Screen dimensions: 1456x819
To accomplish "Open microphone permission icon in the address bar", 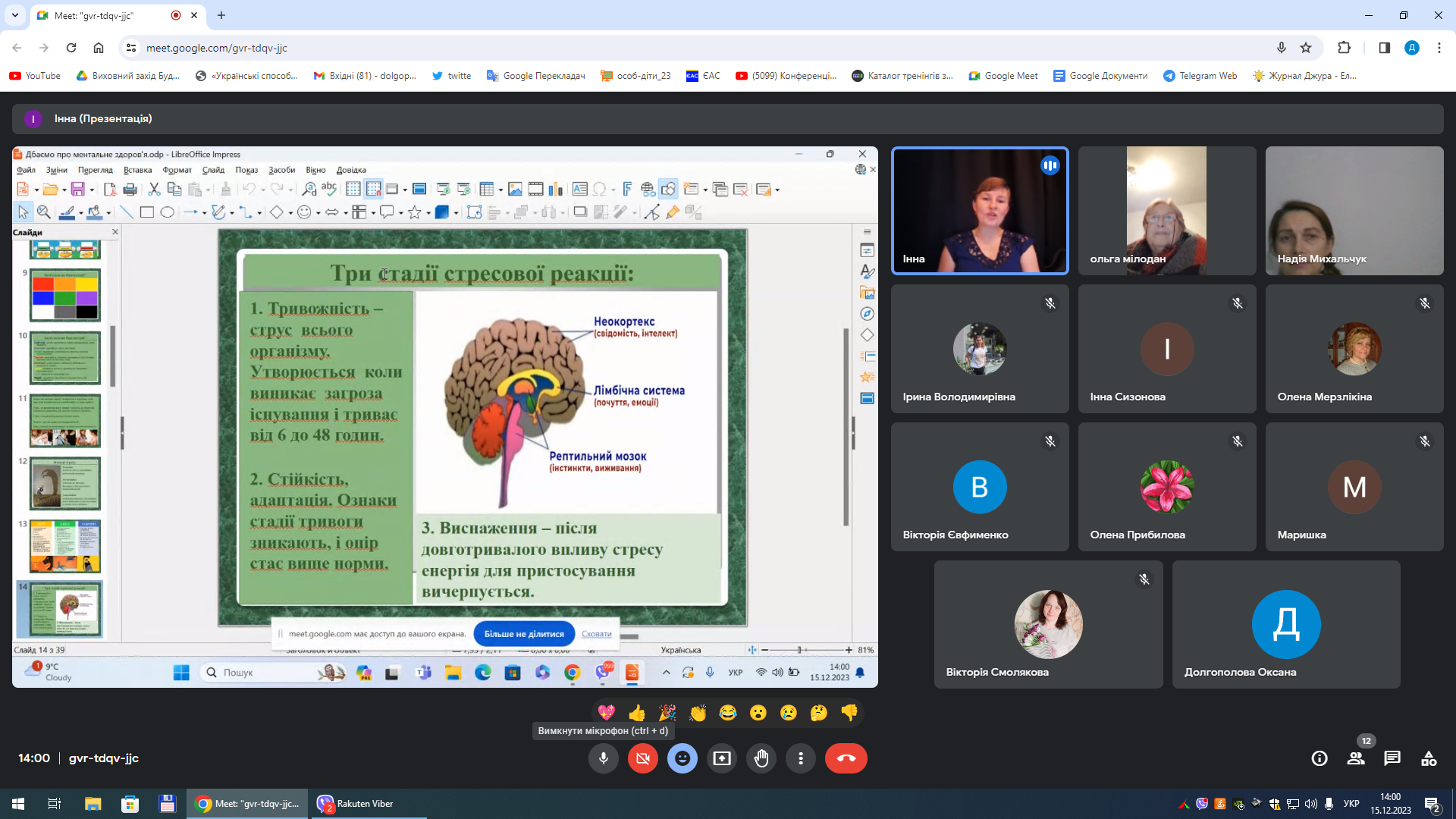I will tap(1282, 48).
